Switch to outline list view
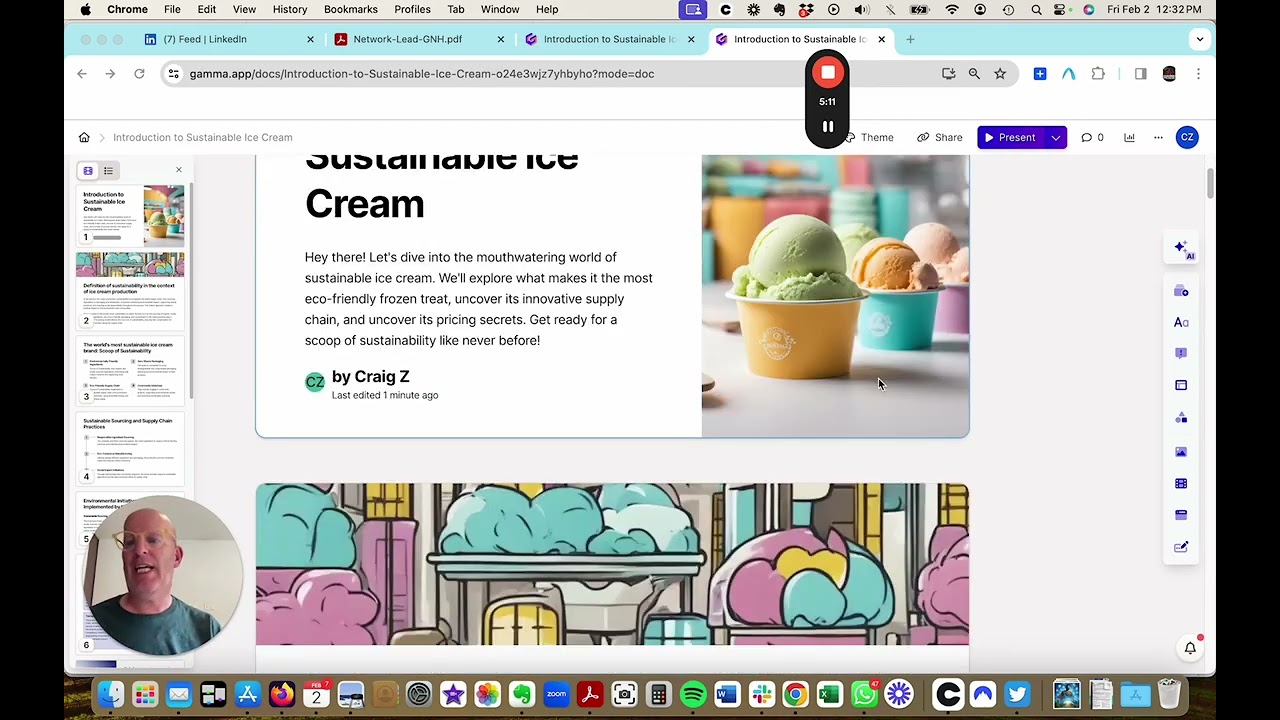The width and height of the screenshot is (1280, 720). point(108,170)
